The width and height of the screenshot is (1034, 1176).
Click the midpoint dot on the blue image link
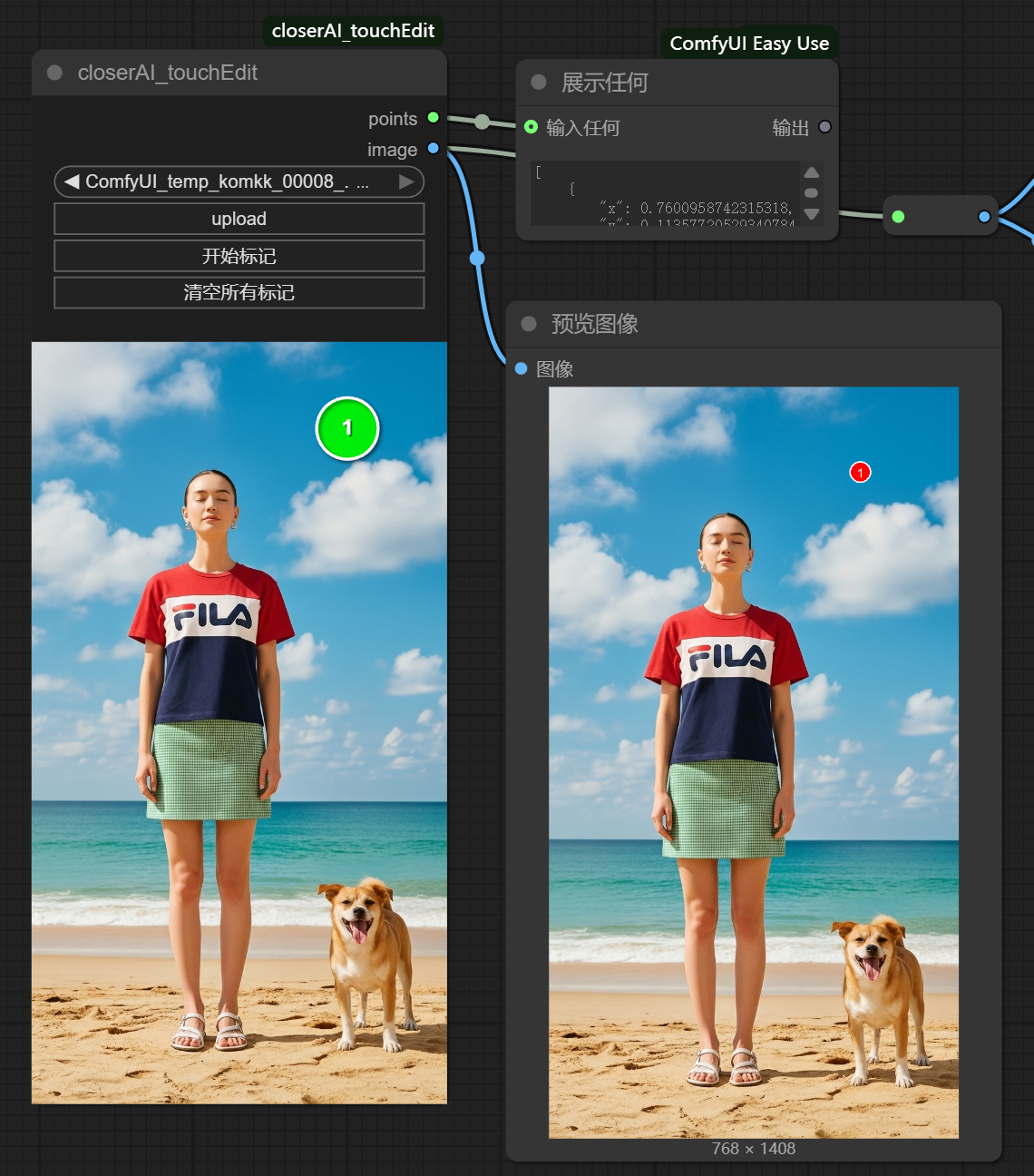[x=477, y=259]
